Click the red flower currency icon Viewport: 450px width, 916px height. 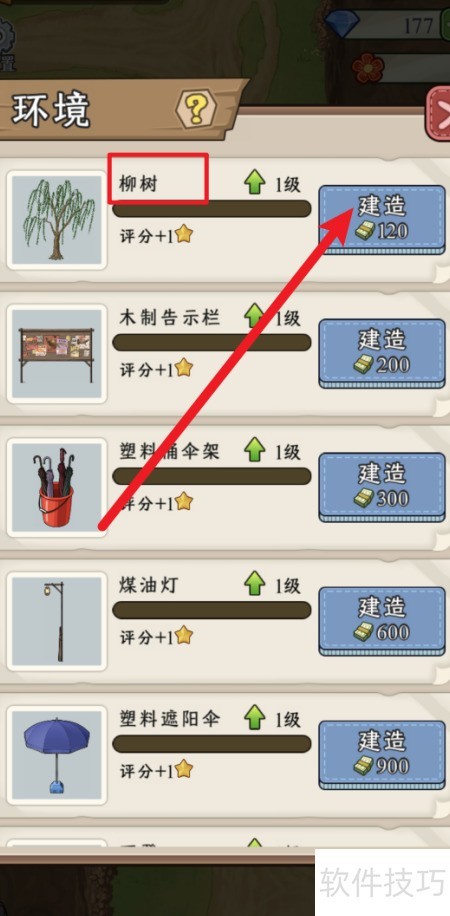(x=368, y=67)
